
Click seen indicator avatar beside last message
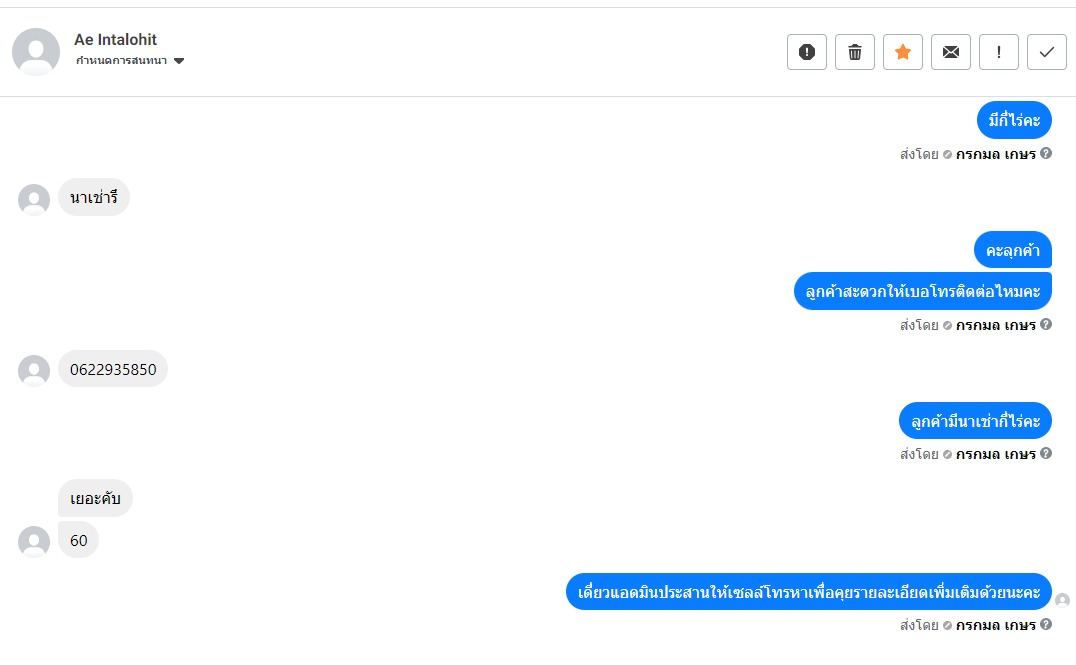click(1062, 600)
